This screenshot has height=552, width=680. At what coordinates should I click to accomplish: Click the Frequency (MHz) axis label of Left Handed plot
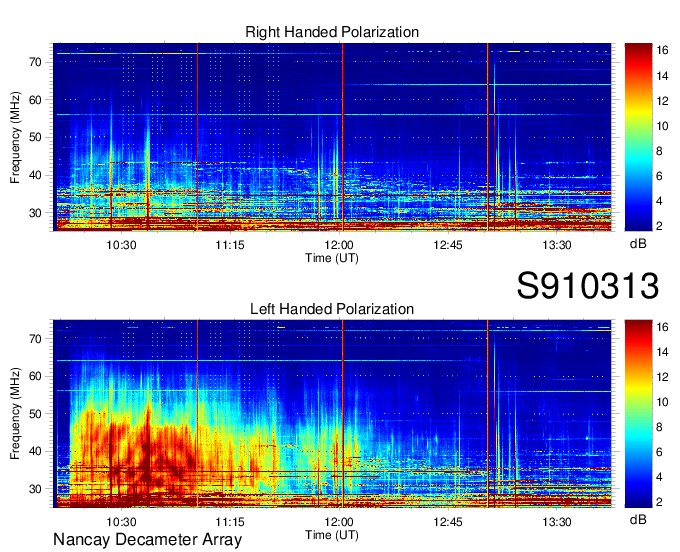(15, 414)
